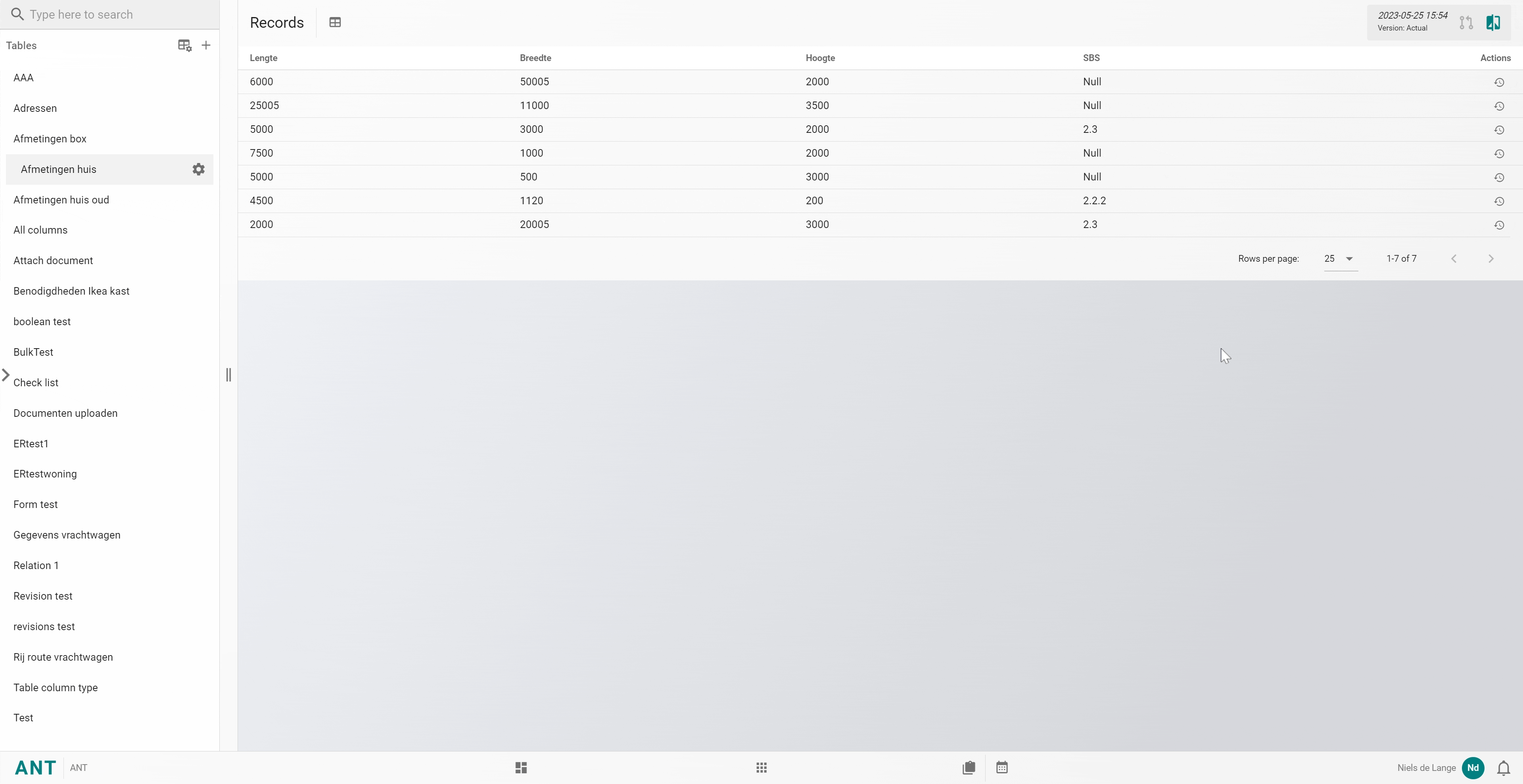
Task: Select the Adressen table
Action: [109, 108]
